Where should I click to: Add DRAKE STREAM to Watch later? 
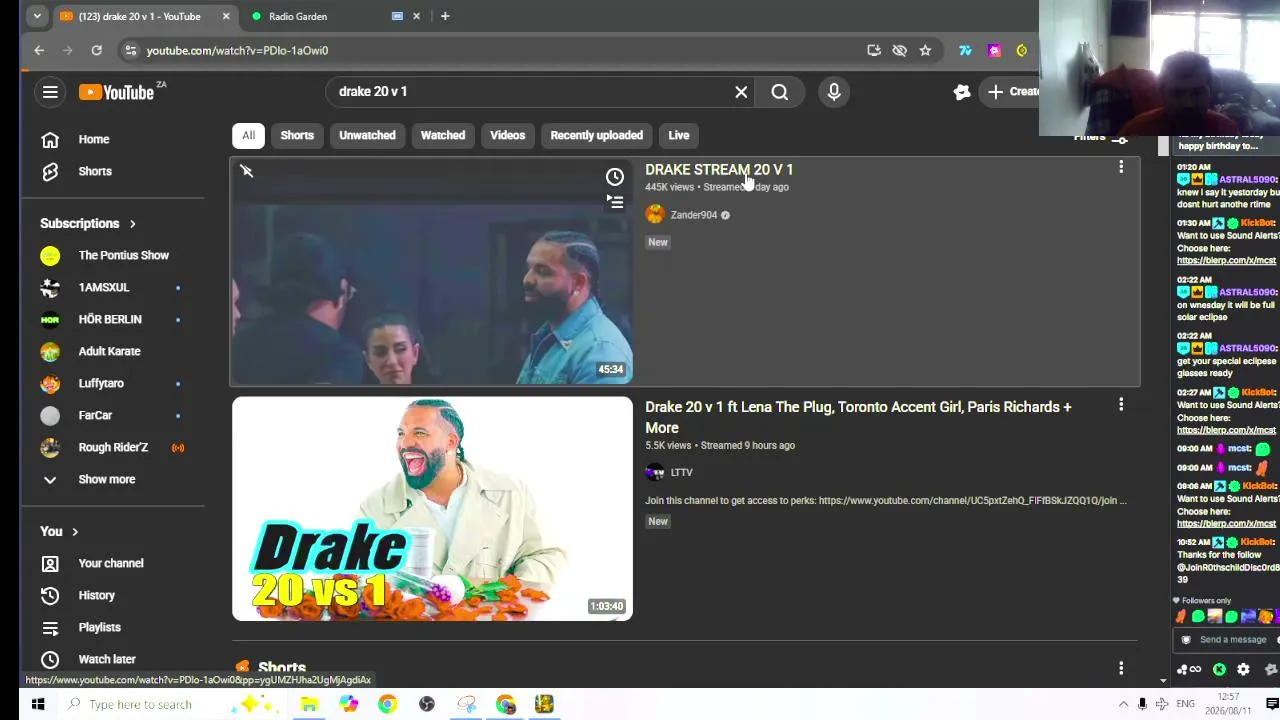pyautogui.click(x=615, y=177)
